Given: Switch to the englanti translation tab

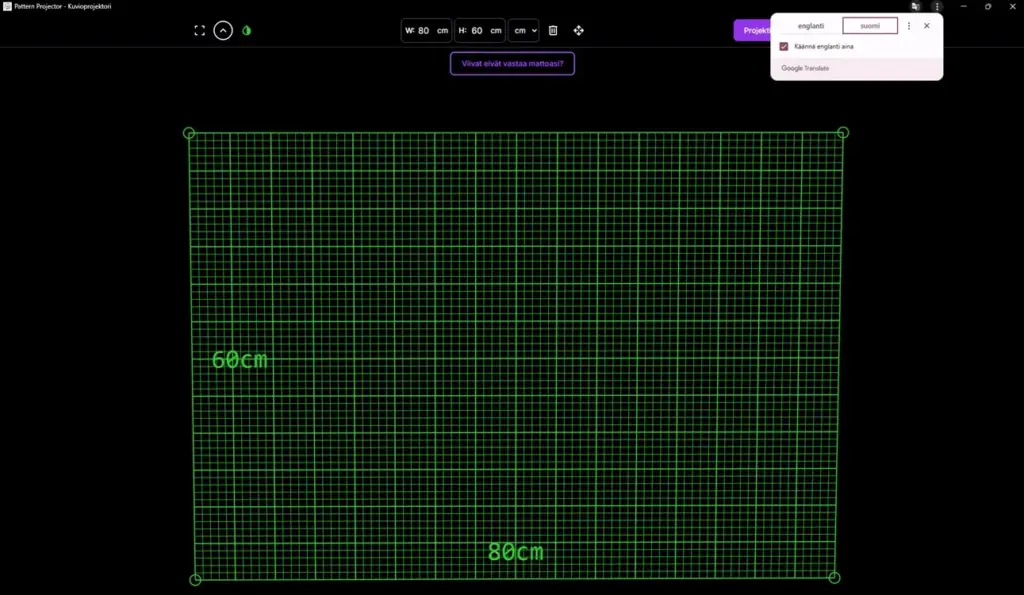Looking at the screenshot, I should [811, 26].
